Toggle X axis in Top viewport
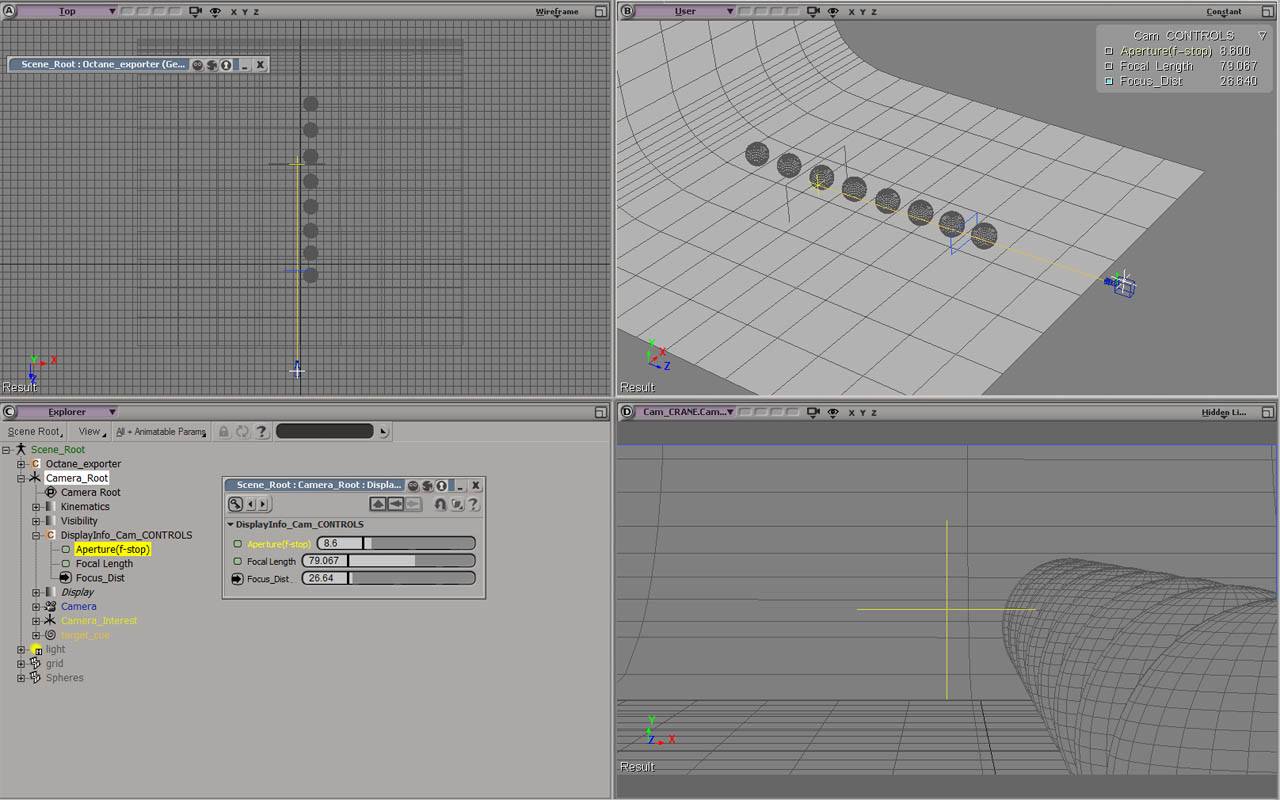Viewport: 1280px width, 800px height. click(234, 12)
